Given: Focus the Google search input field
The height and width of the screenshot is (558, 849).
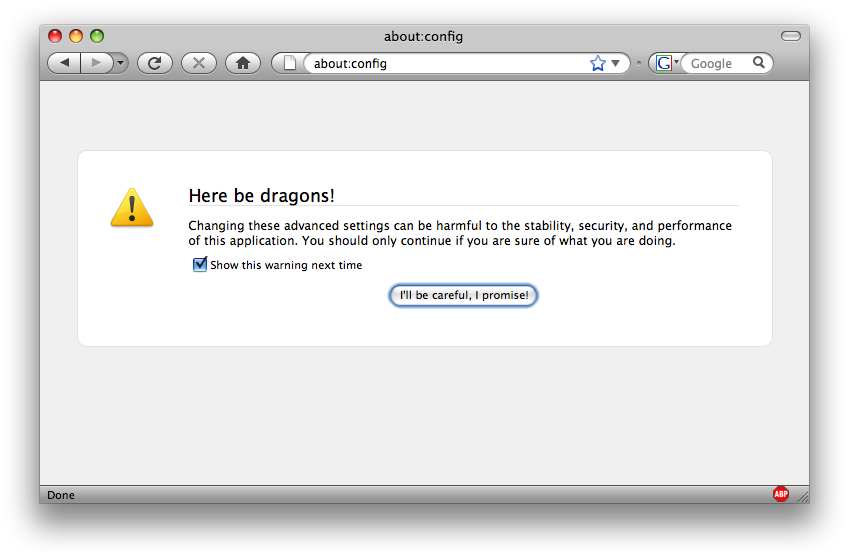Looking at the screenshot, I should coord(715,63).
